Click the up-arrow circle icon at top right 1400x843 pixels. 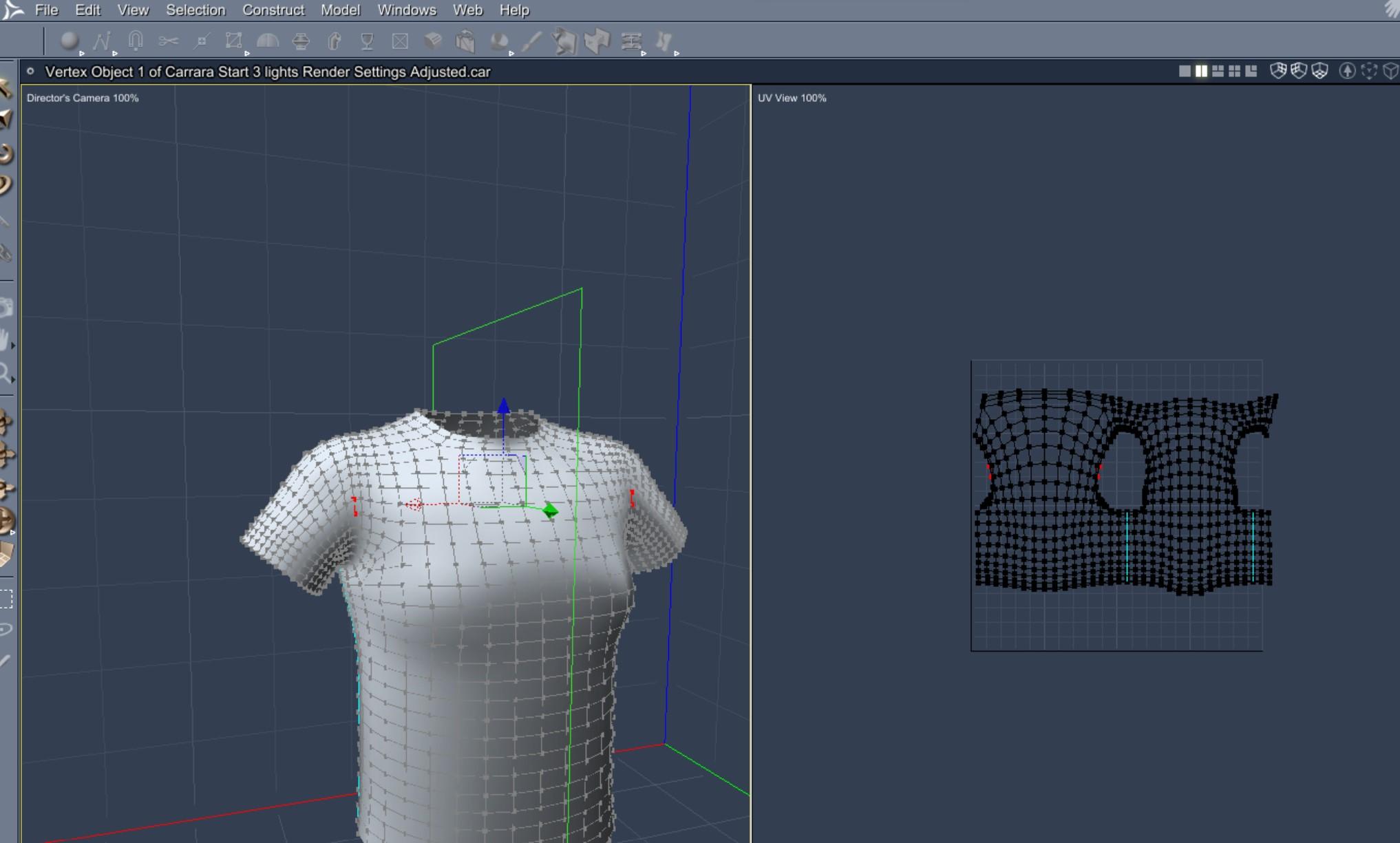click(x=1347, y=71)
